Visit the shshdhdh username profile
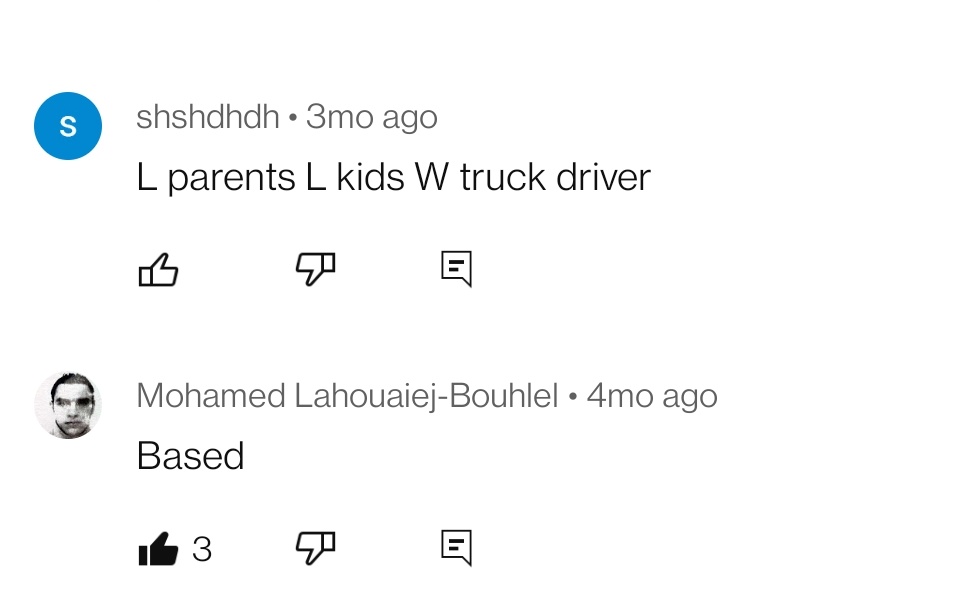 (208, 116)
